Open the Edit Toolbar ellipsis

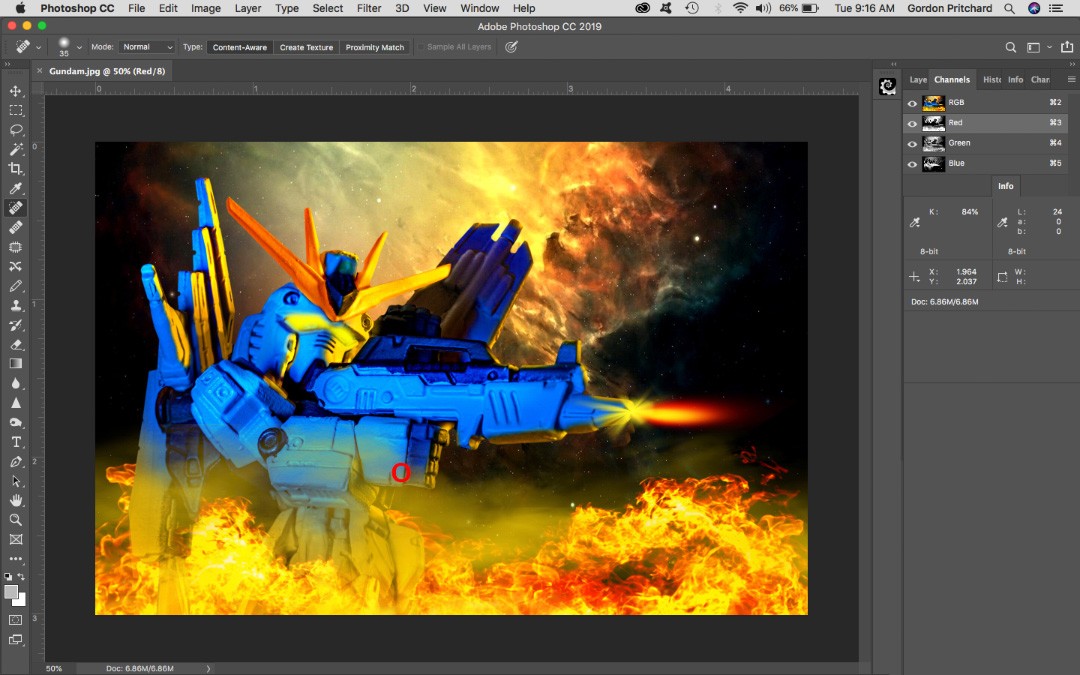(16, 559)
